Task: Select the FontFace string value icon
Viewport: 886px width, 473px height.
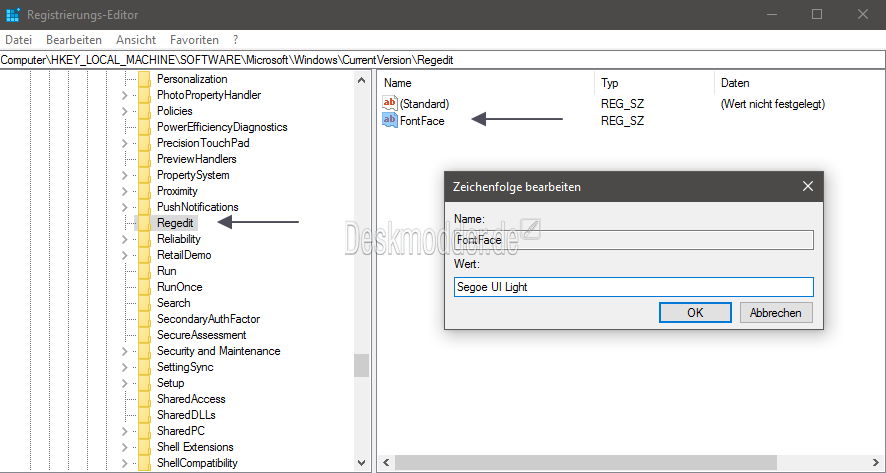Action: pos(390,120)
